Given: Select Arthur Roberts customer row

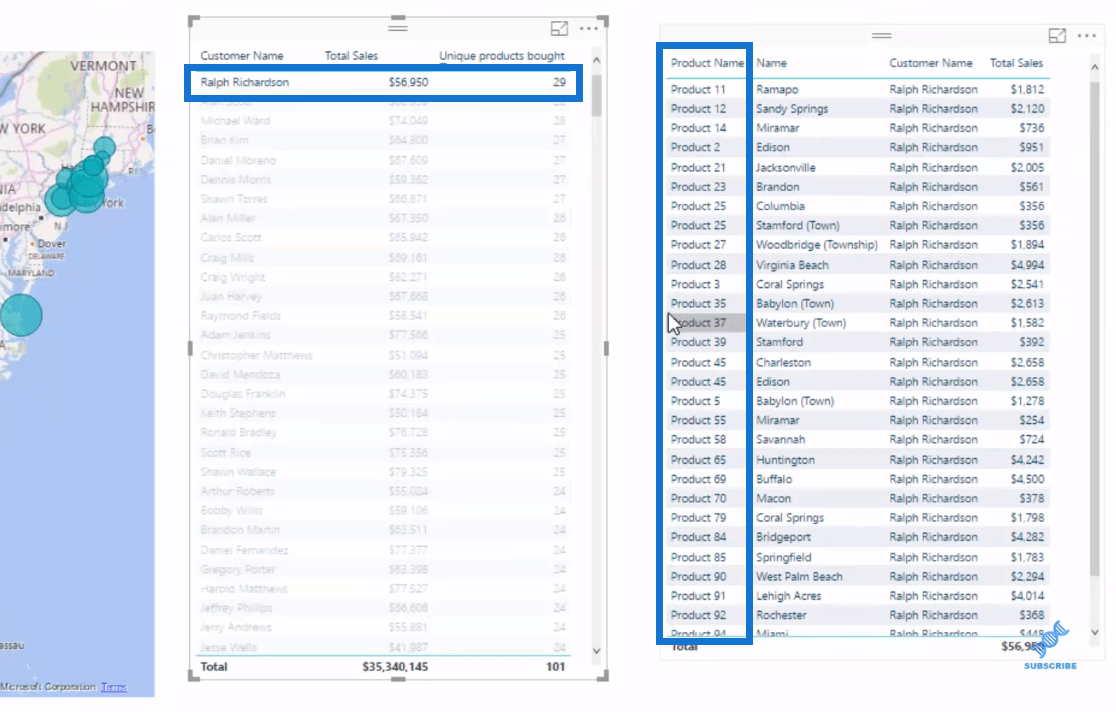Looking at the screenshot, I should (384, 491).
